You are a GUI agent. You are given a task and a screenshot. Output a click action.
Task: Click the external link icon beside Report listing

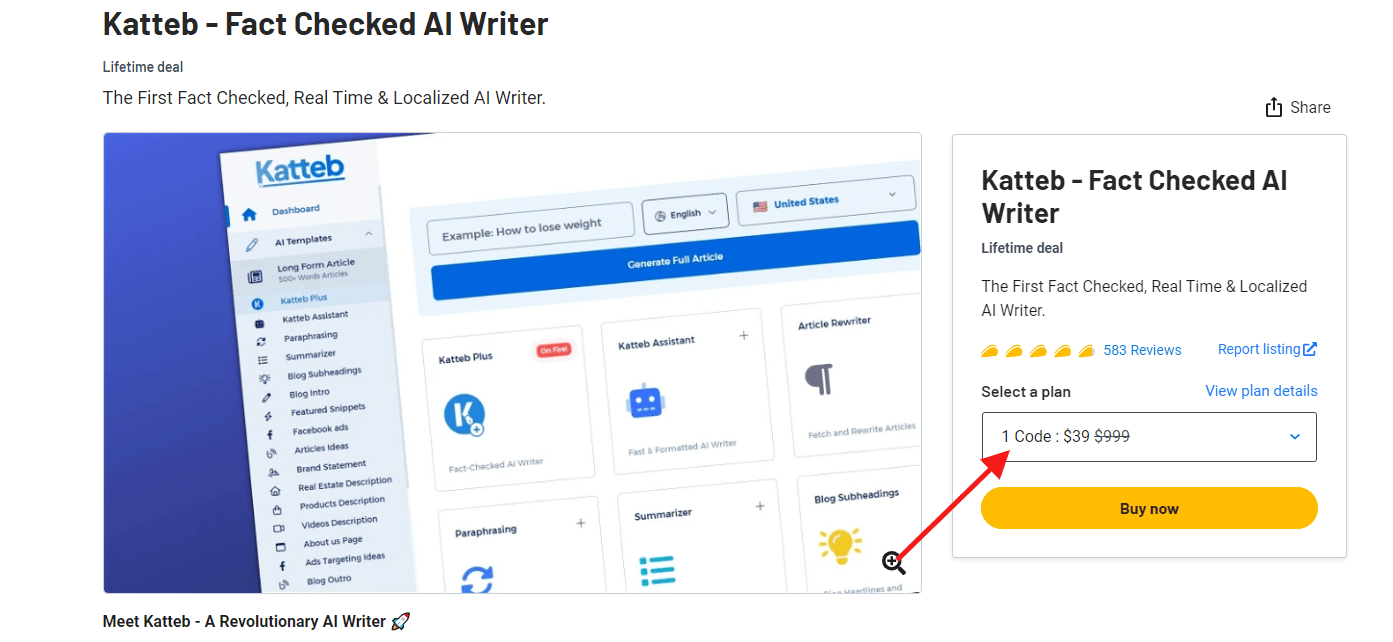click(x=1310, y=349)
